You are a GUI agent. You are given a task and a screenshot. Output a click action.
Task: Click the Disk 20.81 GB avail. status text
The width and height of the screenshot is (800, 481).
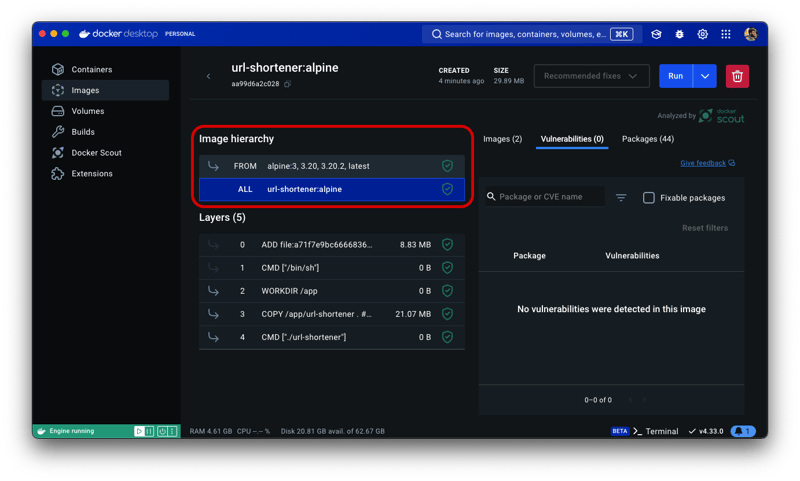coord(333,432)
